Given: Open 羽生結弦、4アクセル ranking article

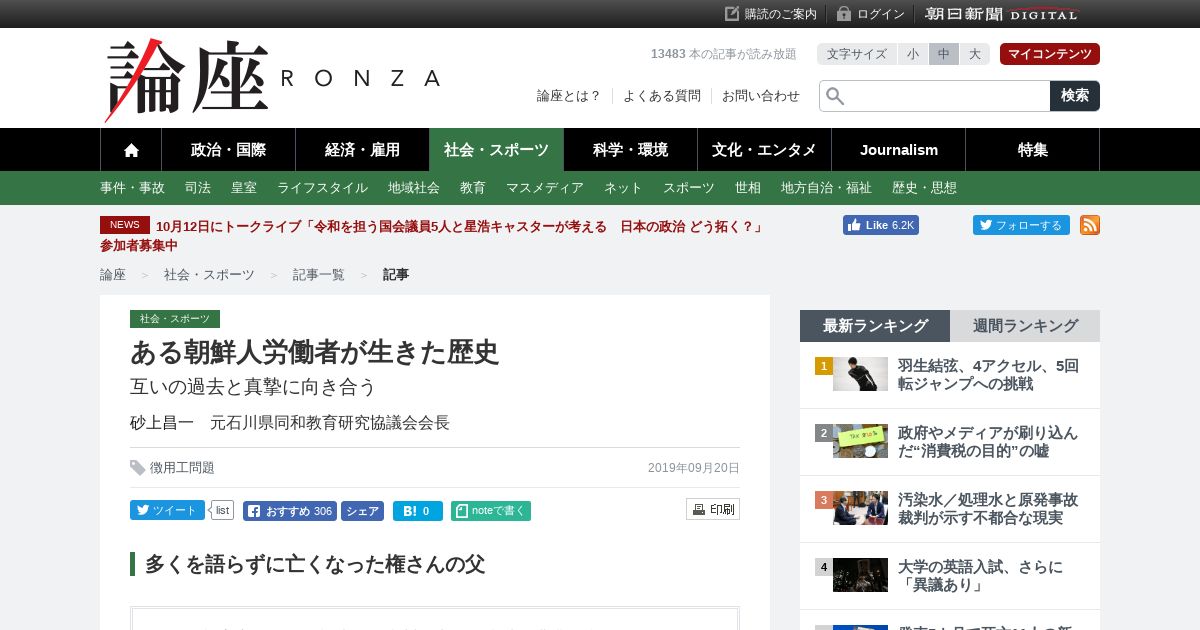Looking at the screenshot, I should tap(988, 375).
